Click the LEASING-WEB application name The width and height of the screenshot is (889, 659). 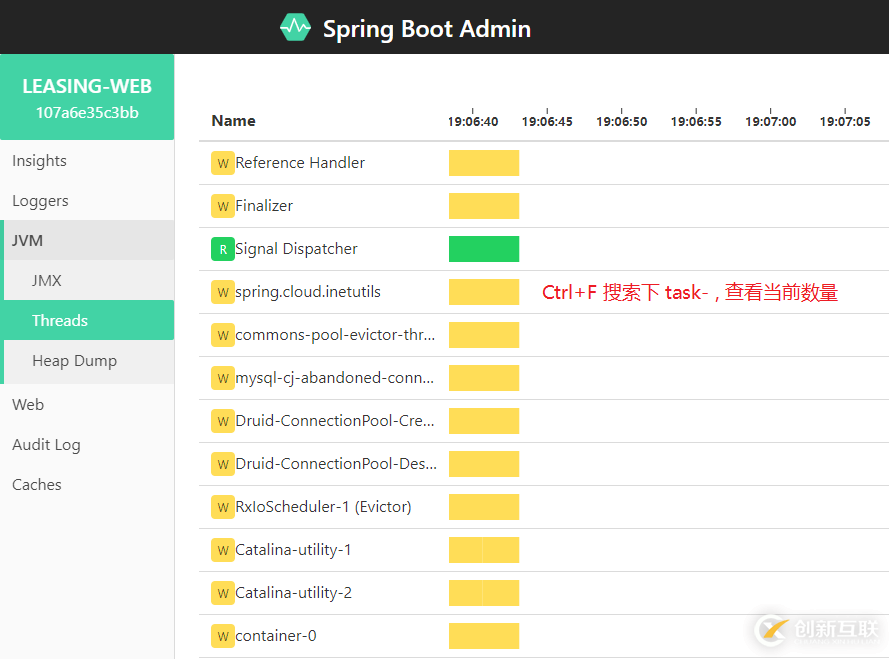coord(86,86)
